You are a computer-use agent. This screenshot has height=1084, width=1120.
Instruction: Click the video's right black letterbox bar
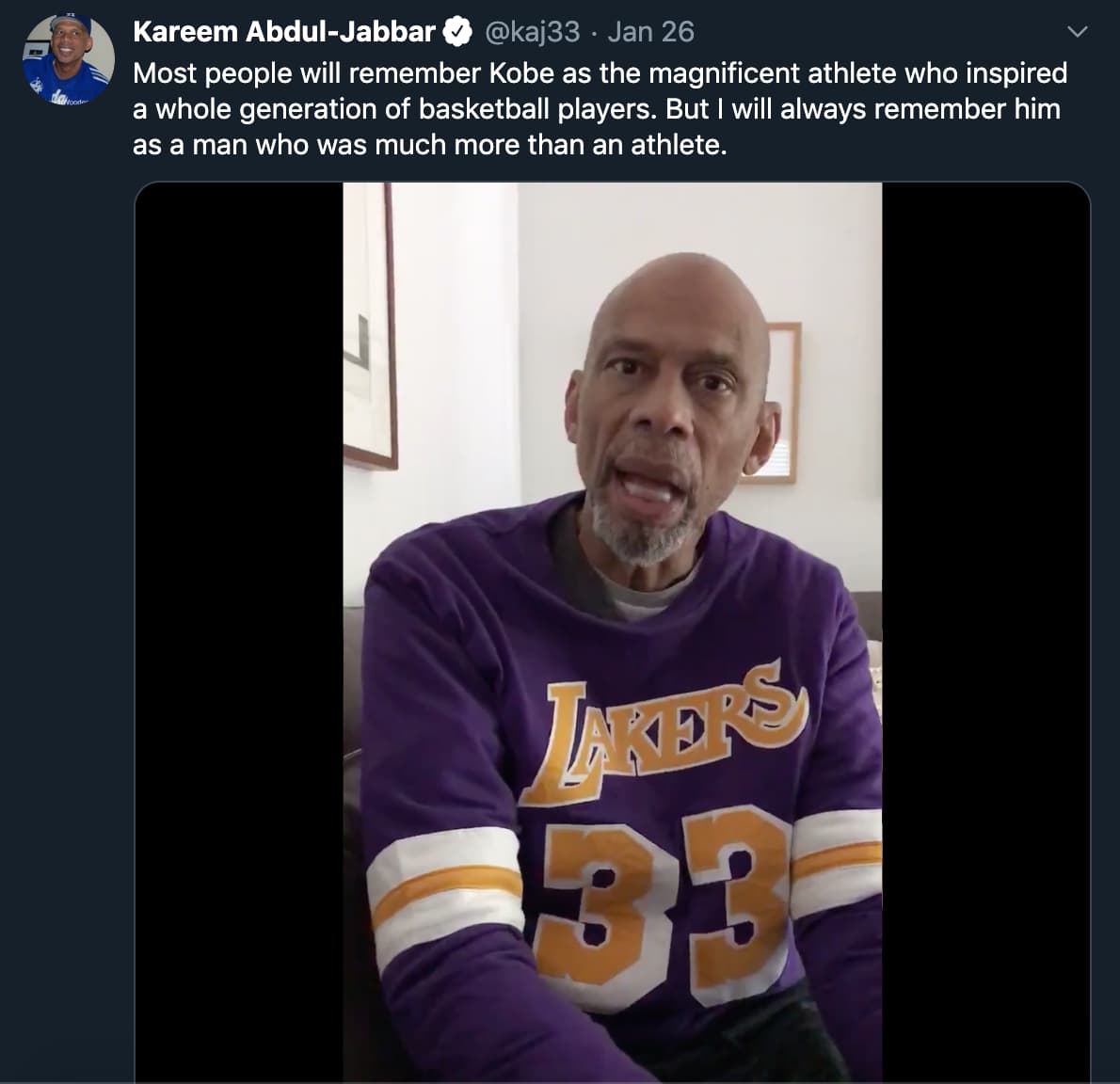coord(984,630)
